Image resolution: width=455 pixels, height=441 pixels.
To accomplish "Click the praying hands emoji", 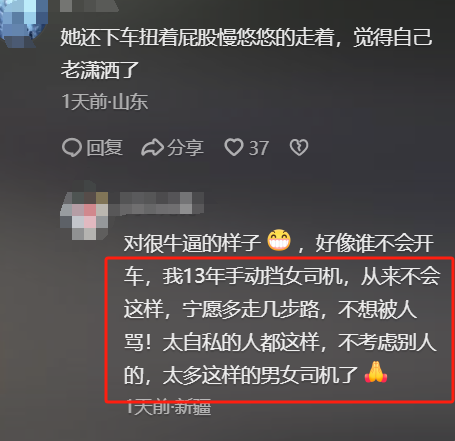I will click(x=376, y=372).
